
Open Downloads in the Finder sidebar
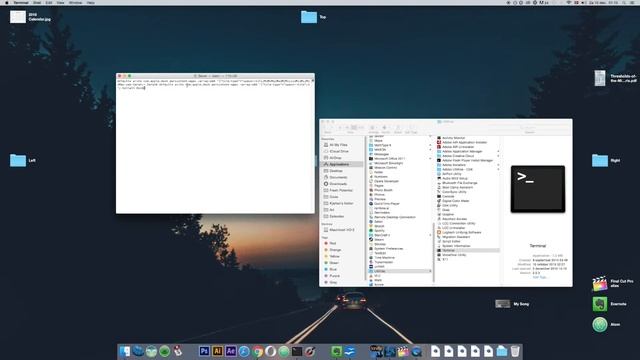point(338,184)
